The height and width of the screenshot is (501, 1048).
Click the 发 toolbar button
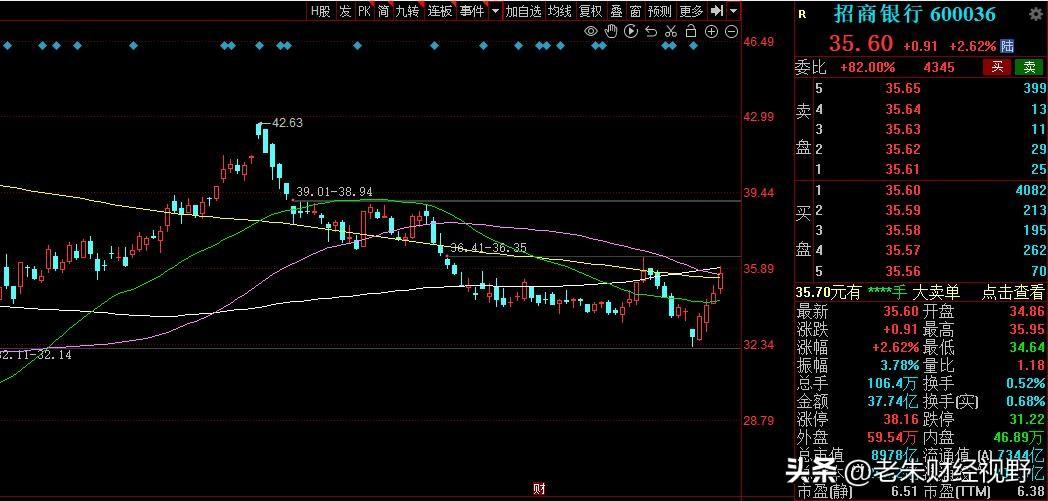tap(345, 11)
